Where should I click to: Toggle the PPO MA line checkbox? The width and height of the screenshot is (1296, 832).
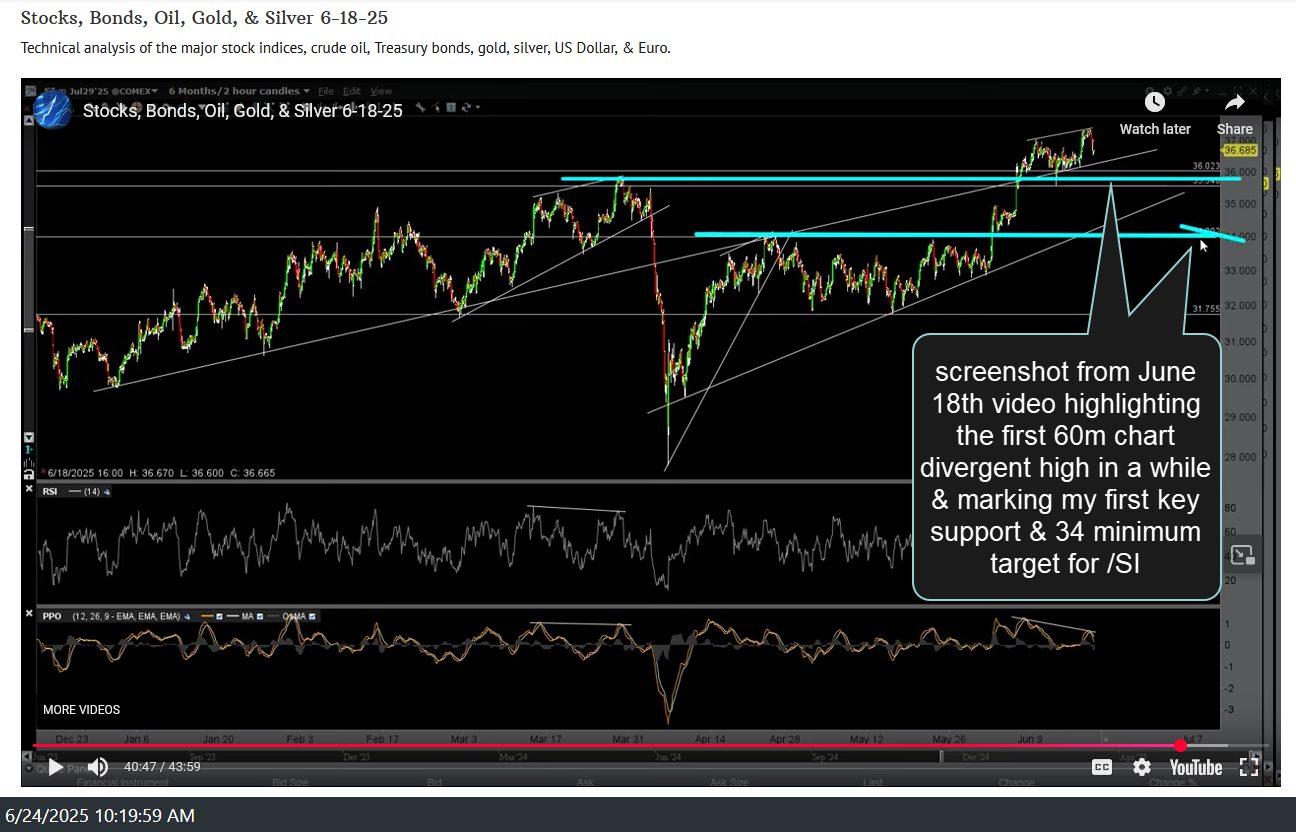click(x=259, y=617)
